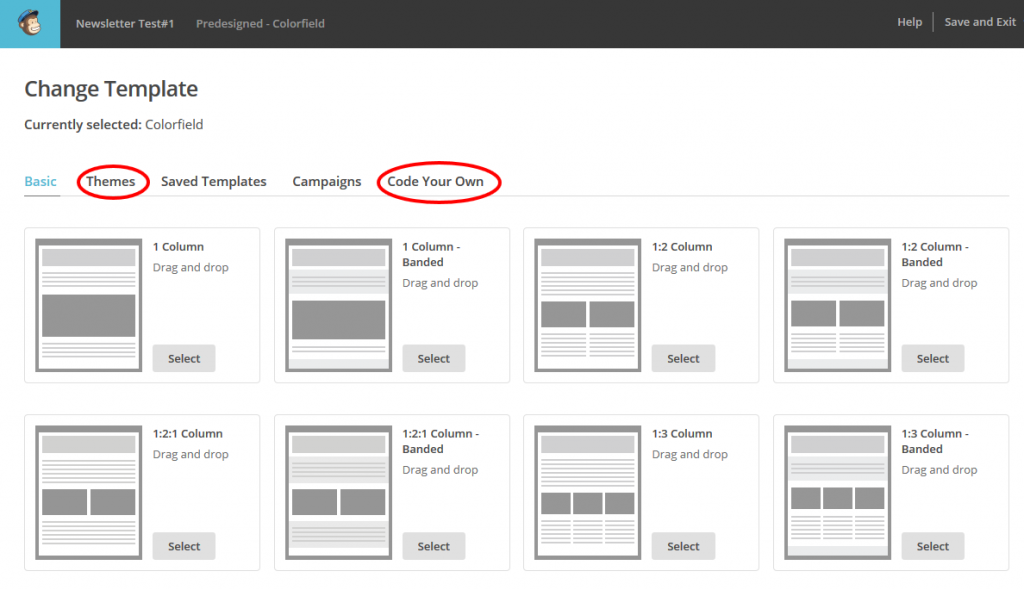Open the 1:2:1 Column layout thumbnail
Image resolution: width=1024 pixels, height=590 pixels.
click(x=88, y=492)
